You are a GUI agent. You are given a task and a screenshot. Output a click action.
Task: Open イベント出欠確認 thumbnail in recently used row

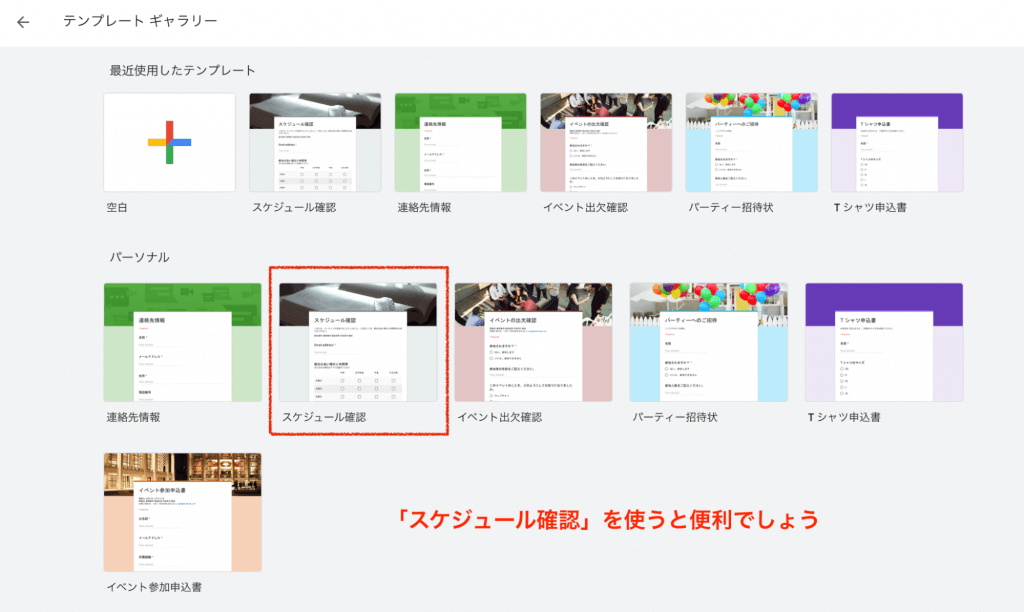coord(606,142)
